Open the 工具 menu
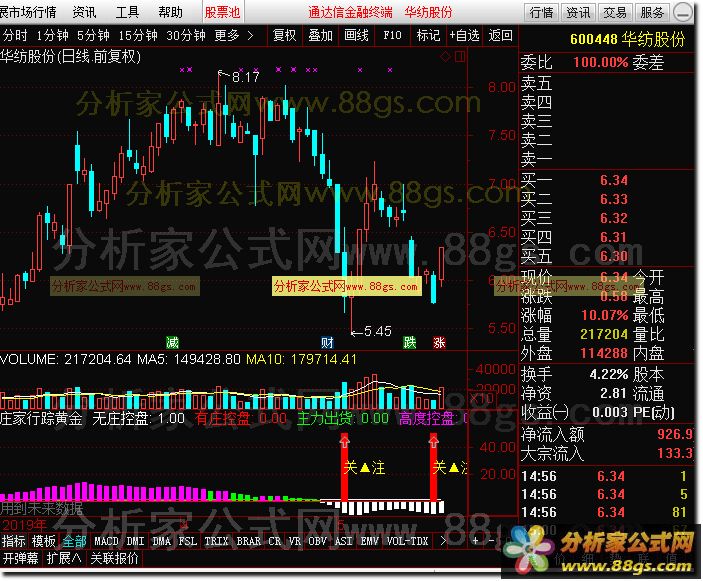703x581 pixels. click(x=127, y=12)
